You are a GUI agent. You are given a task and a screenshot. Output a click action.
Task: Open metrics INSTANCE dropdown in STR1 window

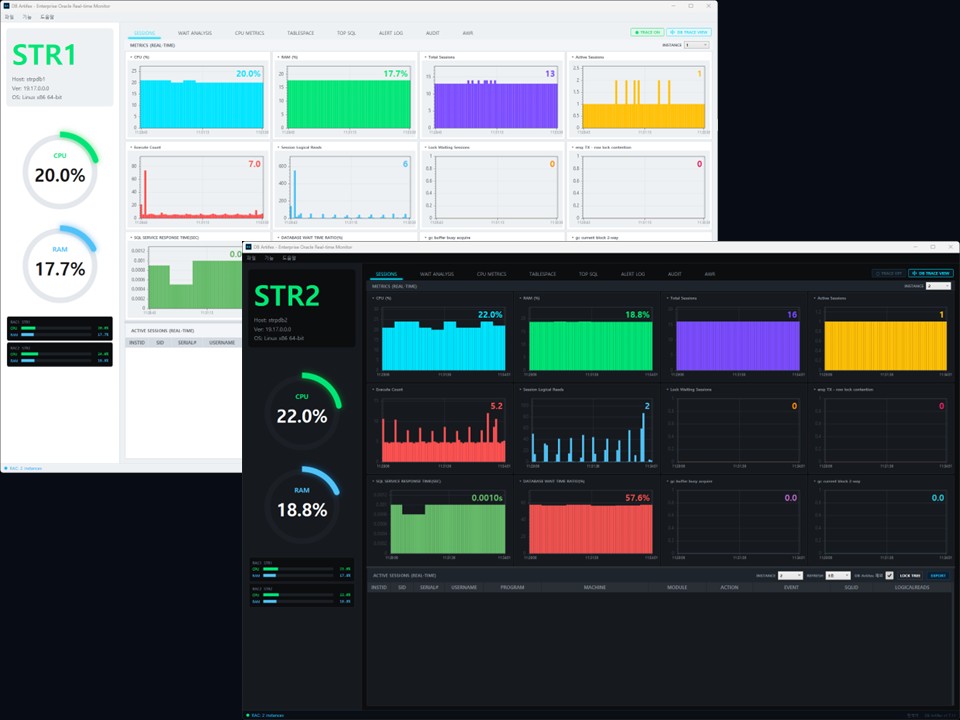click(x=697, y=45)
